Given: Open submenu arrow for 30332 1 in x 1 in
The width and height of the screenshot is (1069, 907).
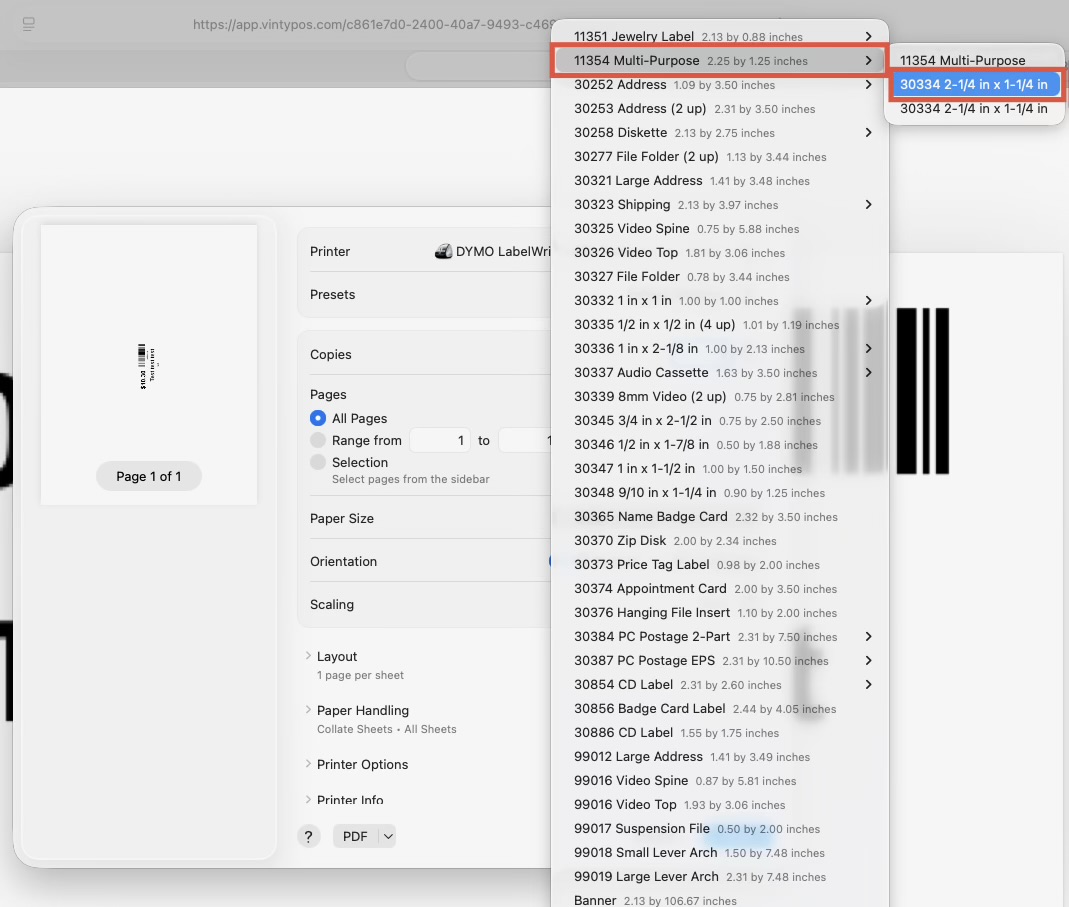Looking at the screenshot, I should tap(868, 301).
